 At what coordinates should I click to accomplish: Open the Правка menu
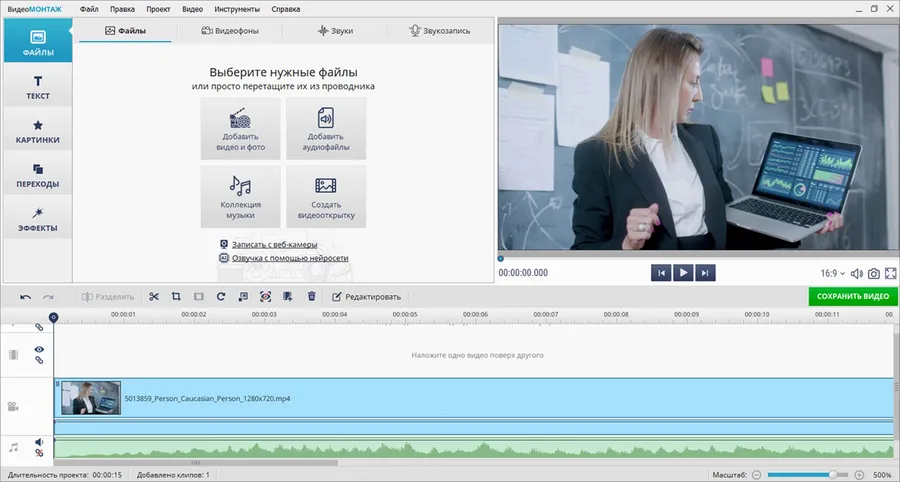pos(122,9)
